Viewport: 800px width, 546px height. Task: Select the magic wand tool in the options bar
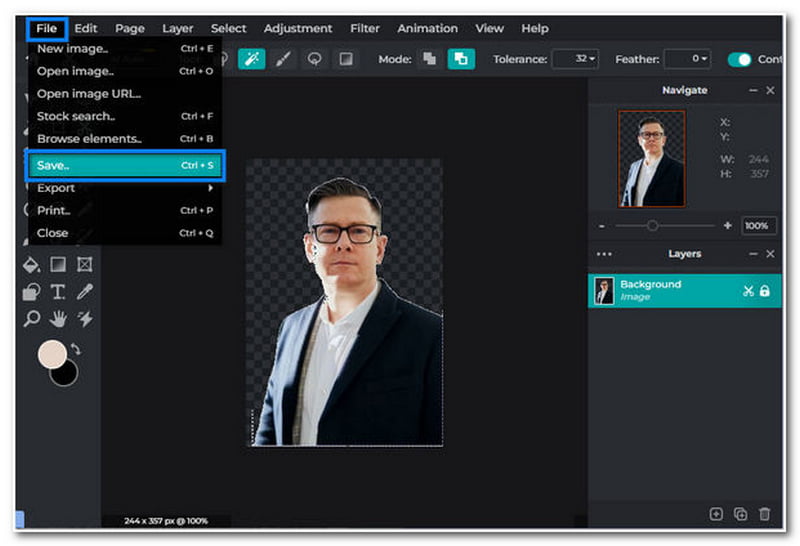click(x=252, y=59)
